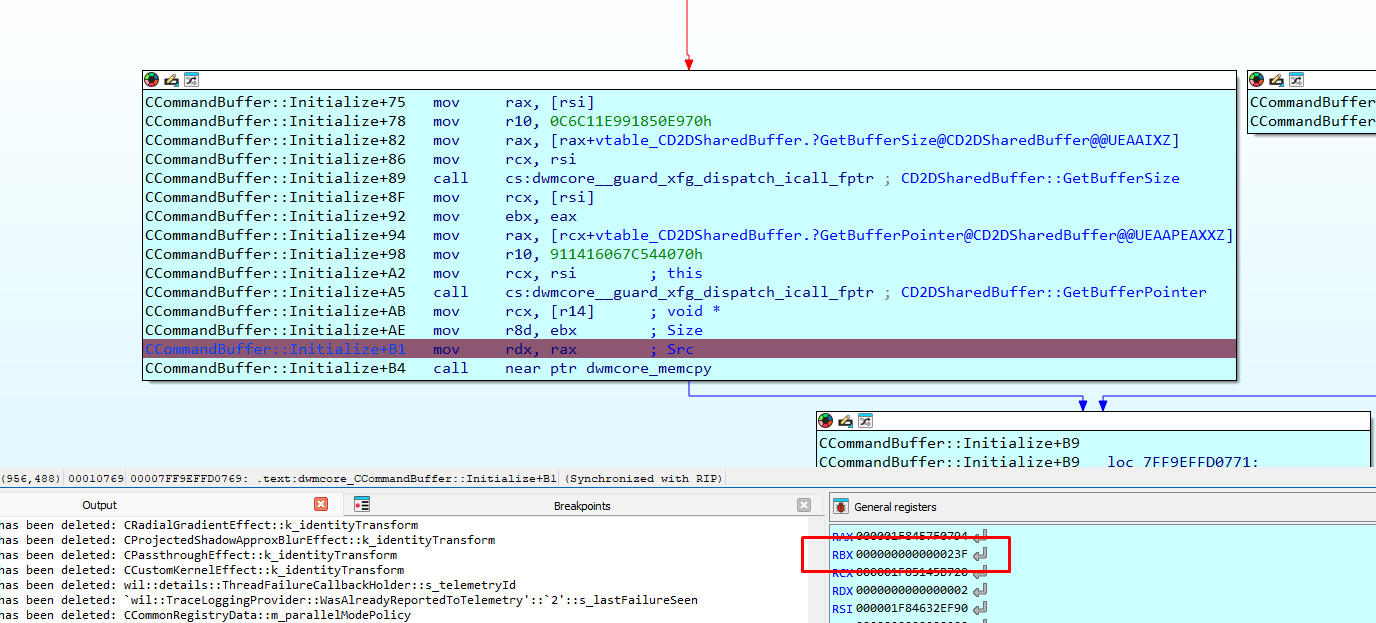This screenshot has width=1376, height=623.
Task: Select the 'mov ebx, eax' instruction line
Action: coord(689,216)
